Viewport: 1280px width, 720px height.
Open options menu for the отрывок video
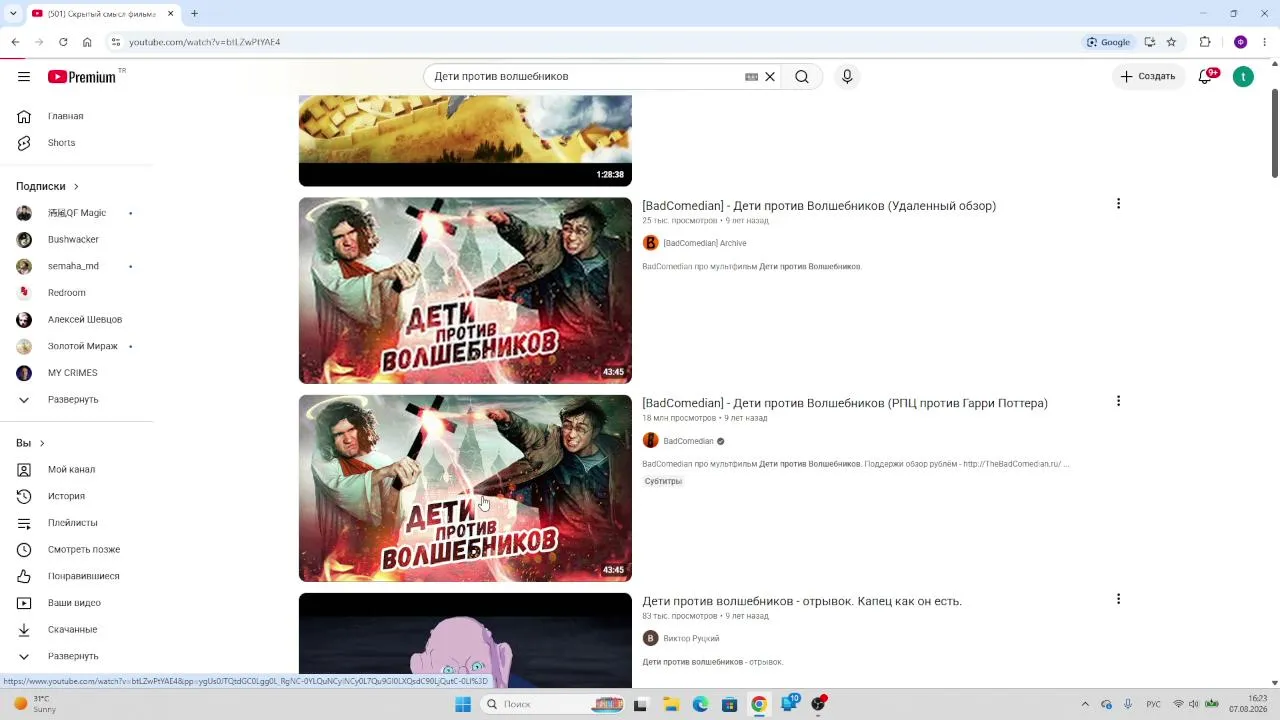[x=1118, y=599]
